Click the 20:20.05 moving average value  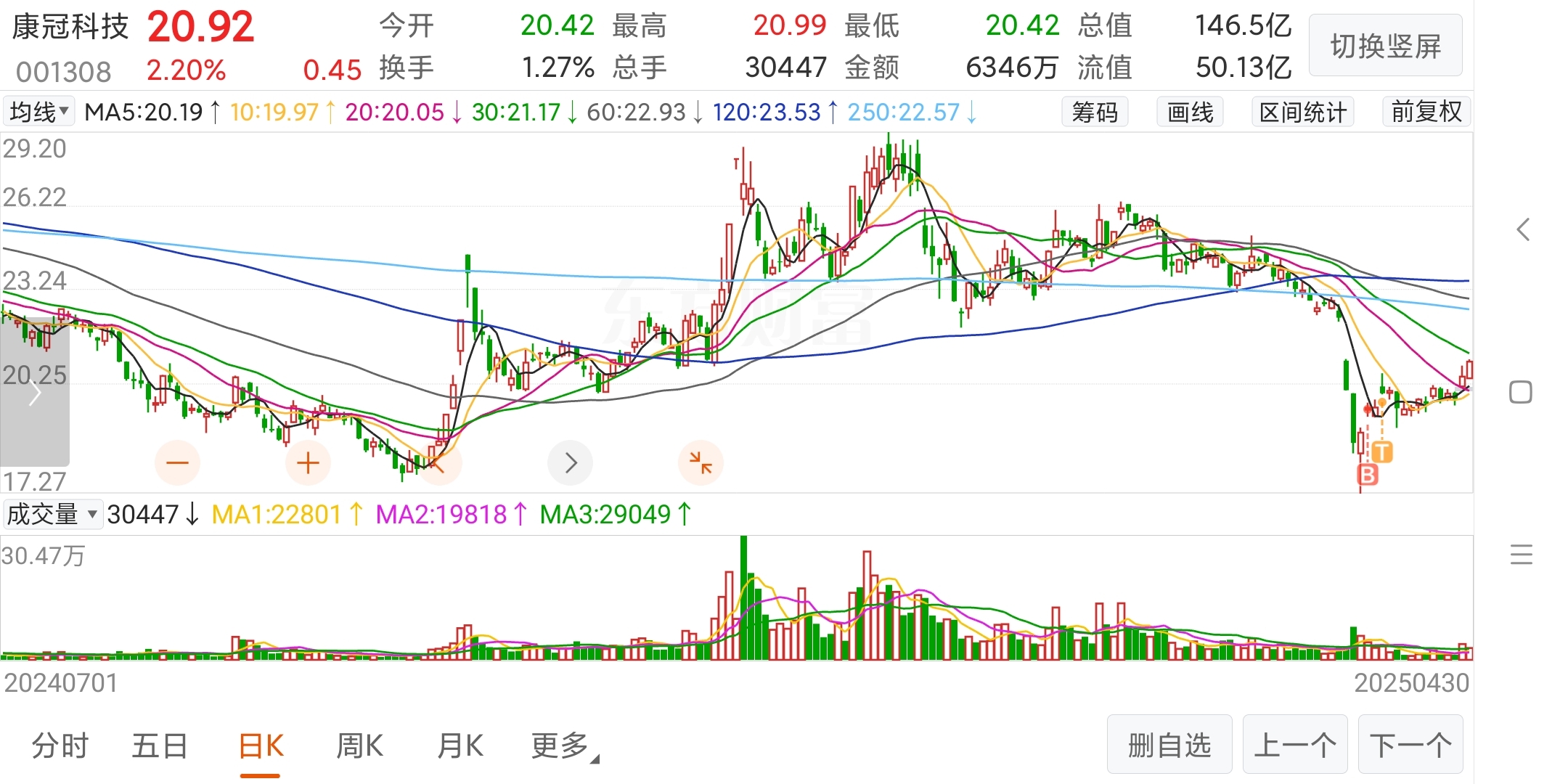point(394,112)
